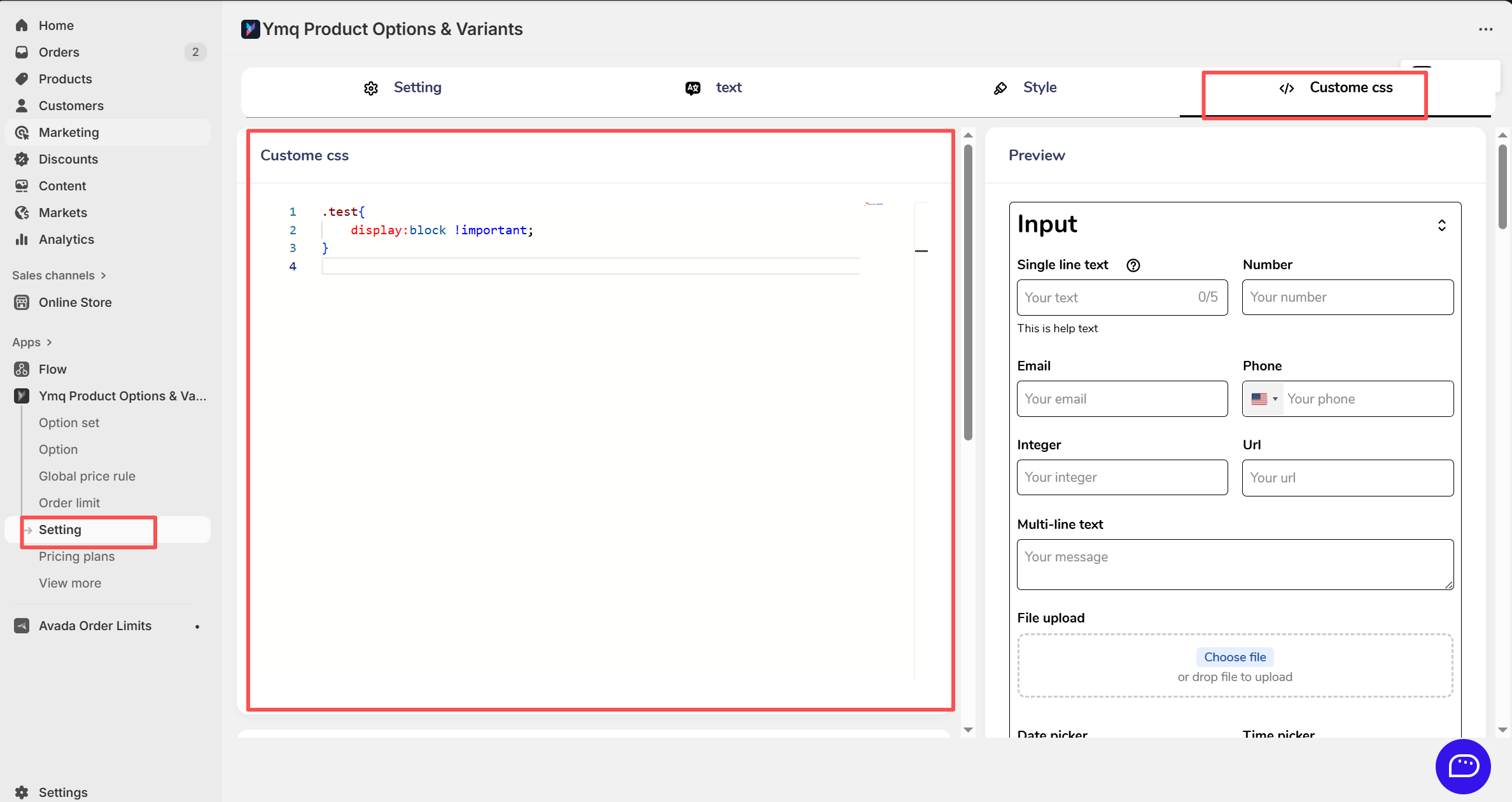This screenshot has height=802, width=1512.
Task: Open the phone country flag dropdown
Action: (1264, 399)
